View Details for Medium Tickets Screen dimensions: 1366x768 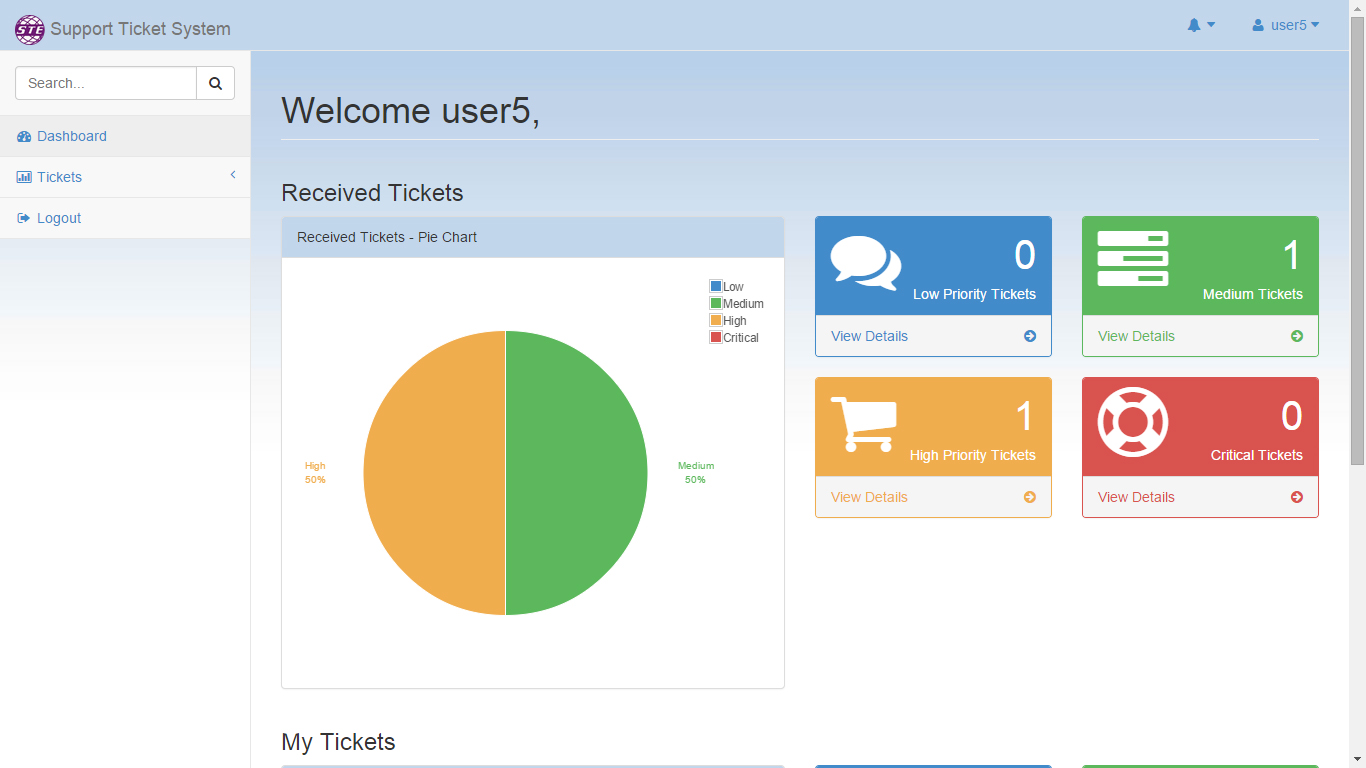point(1136,336)
